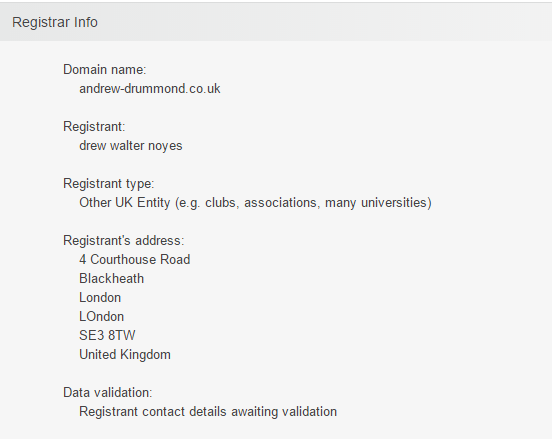Click the Blackheath address line
Screen dimensions: 552x439
[x=112, y=279]
